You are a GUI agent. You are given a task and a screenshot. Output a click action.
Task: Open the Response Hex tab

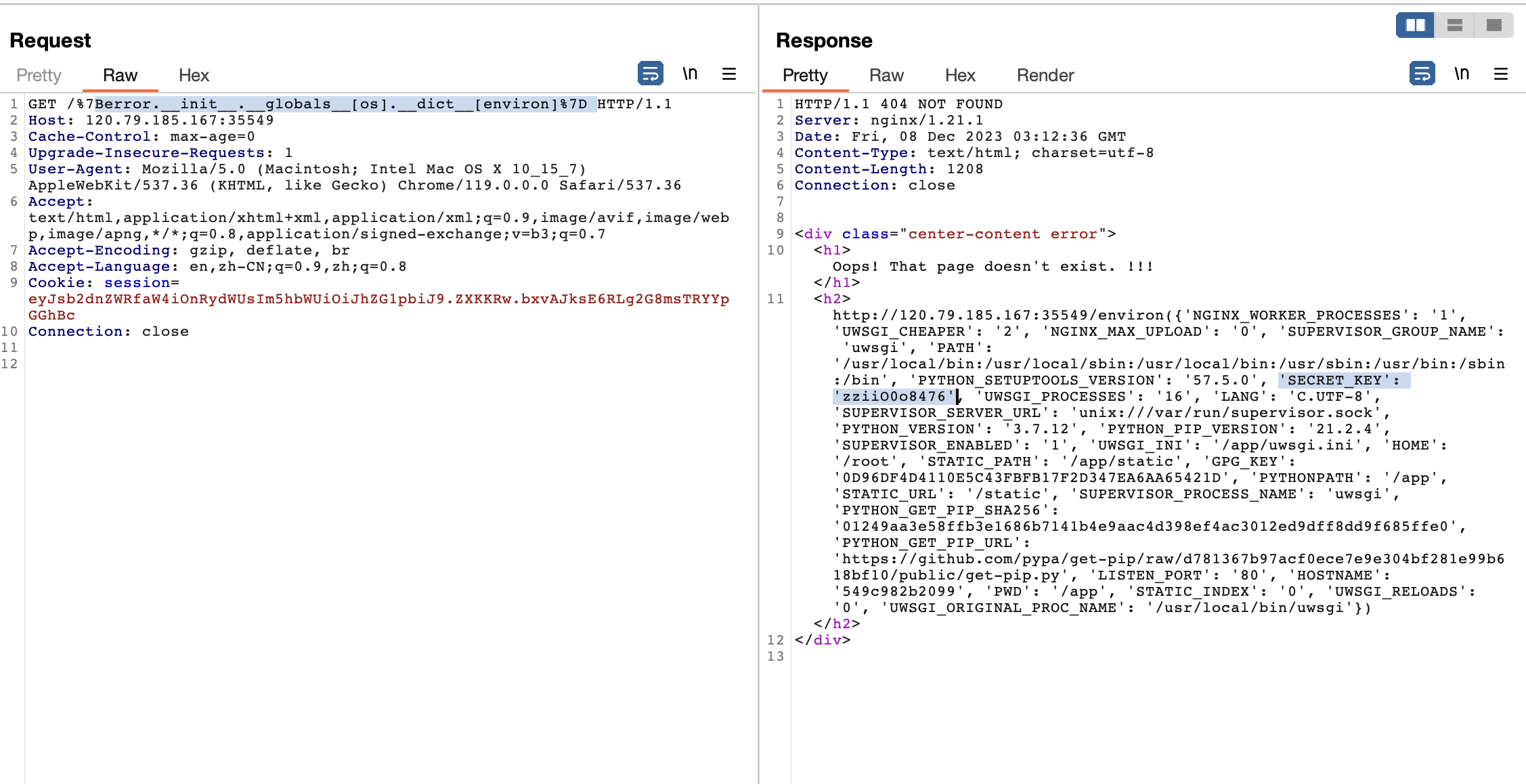tap(960, 75)
